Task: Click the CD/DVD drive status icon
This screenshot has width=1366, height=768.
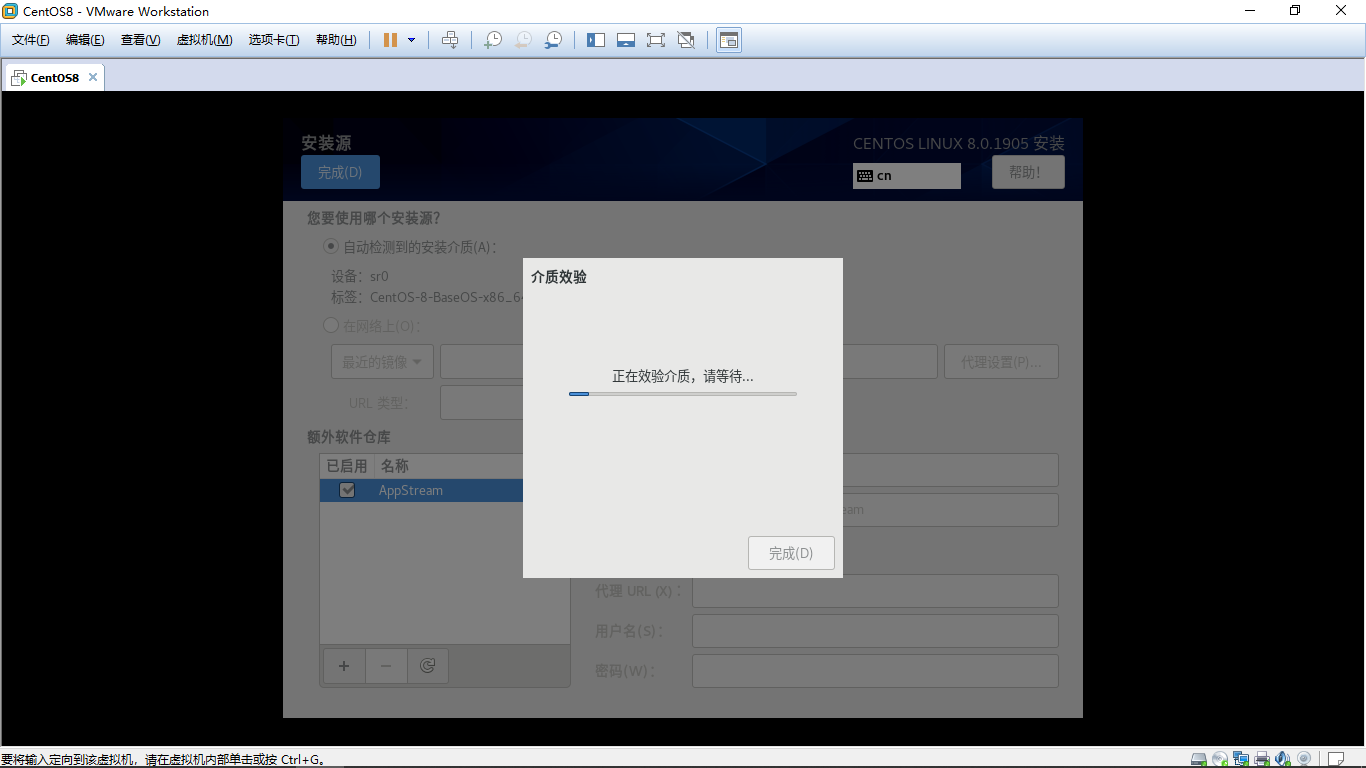Action: point(1220,759)
